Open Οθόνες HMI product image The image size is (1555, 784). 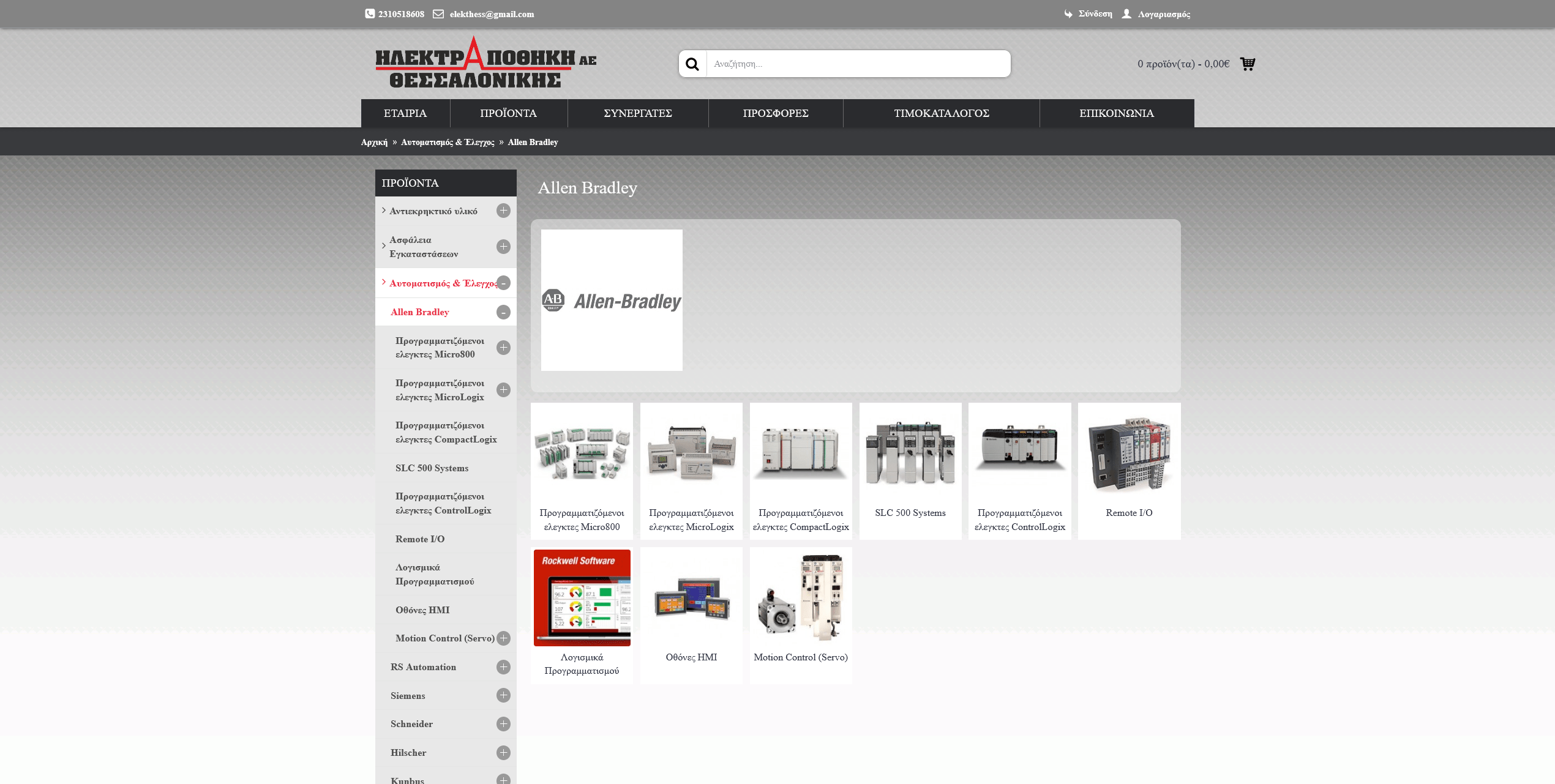tap(691, 598)
